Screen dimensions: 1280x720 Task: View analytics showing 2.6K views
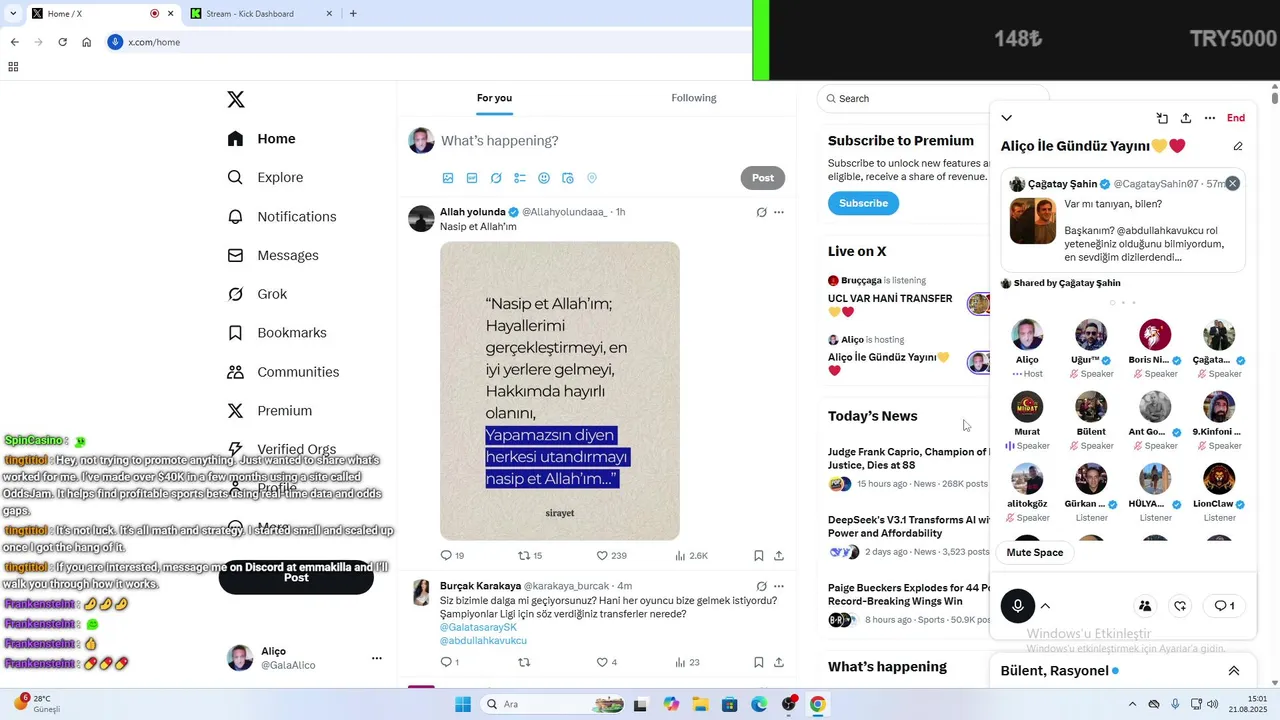point(691,555)
